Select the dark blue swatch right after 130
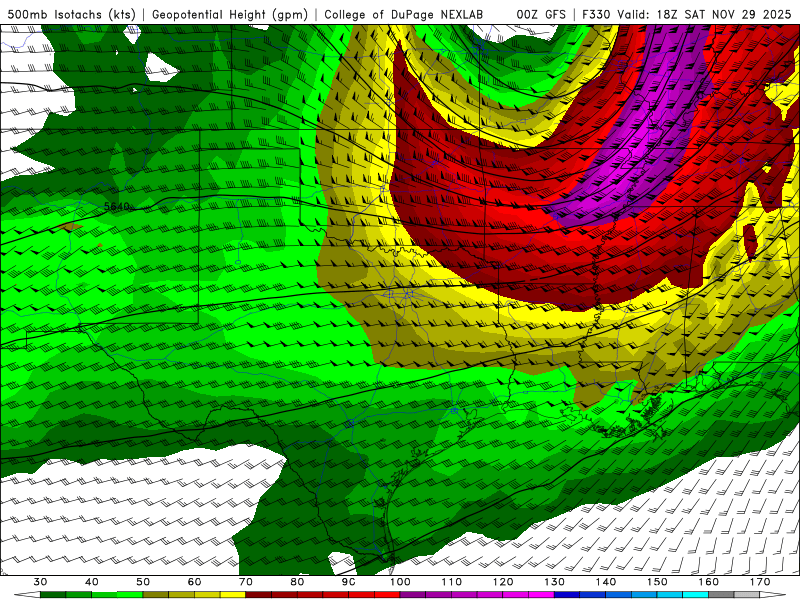The image size is (800, 600). click(x=567, y=595)
